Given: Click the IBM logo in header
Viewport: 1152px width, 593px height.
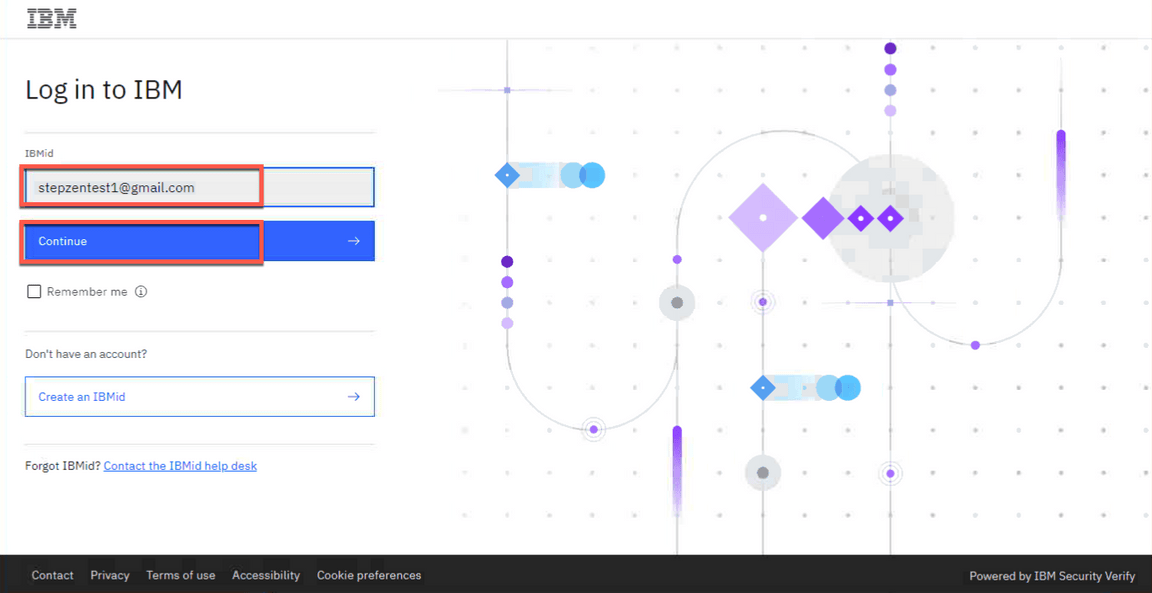Looking at the screenshot, I should [51, 18].
